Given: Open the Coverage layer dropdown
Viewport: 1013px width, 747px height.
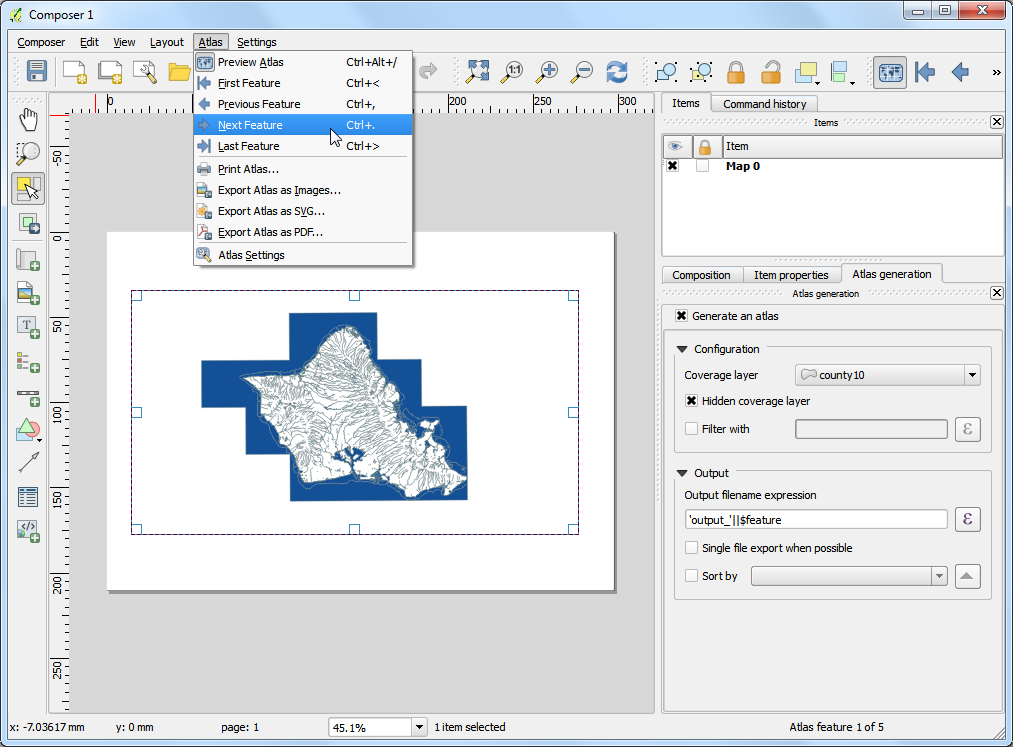Looking at the screenshot, I should (x=887, y=375).
